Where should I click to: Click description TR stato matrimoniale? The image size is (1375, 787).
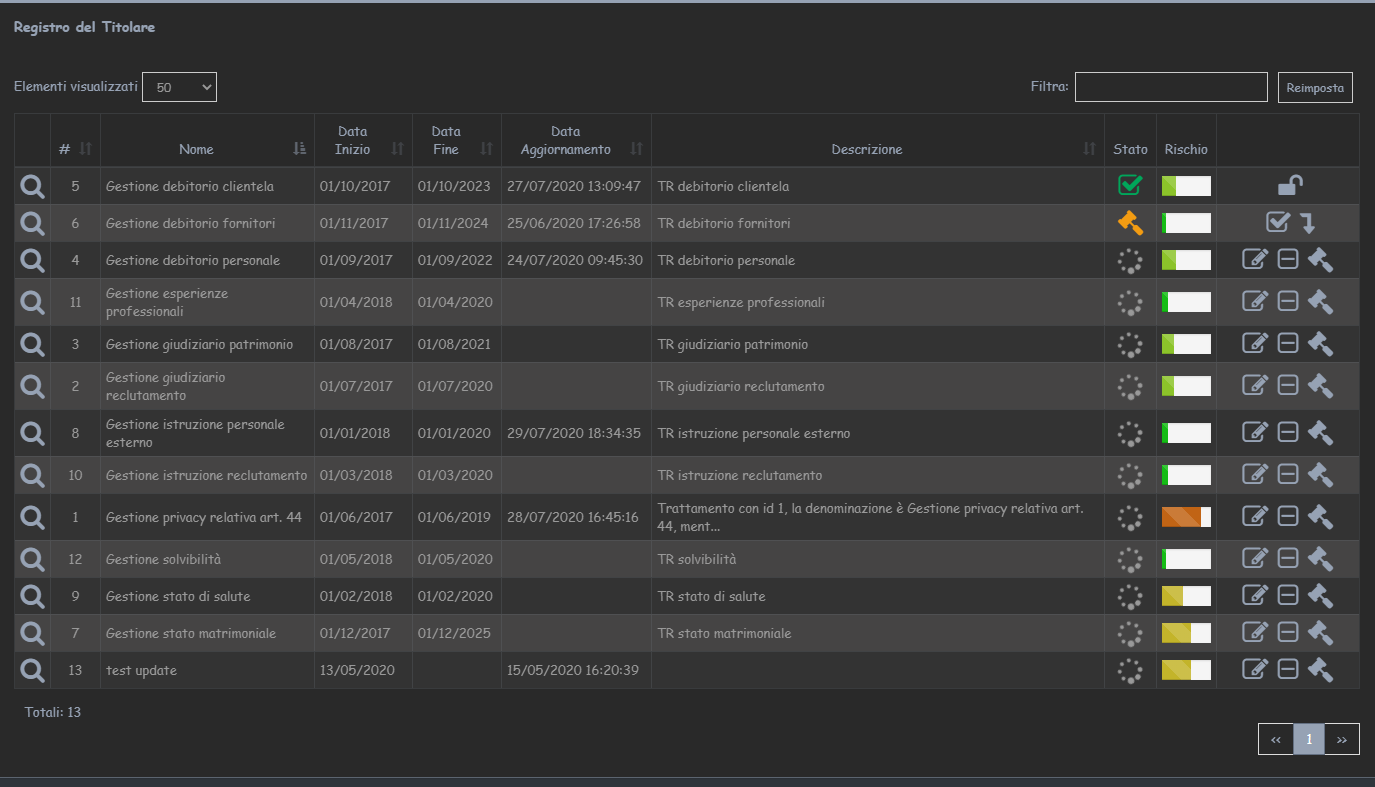coord(724,633)
